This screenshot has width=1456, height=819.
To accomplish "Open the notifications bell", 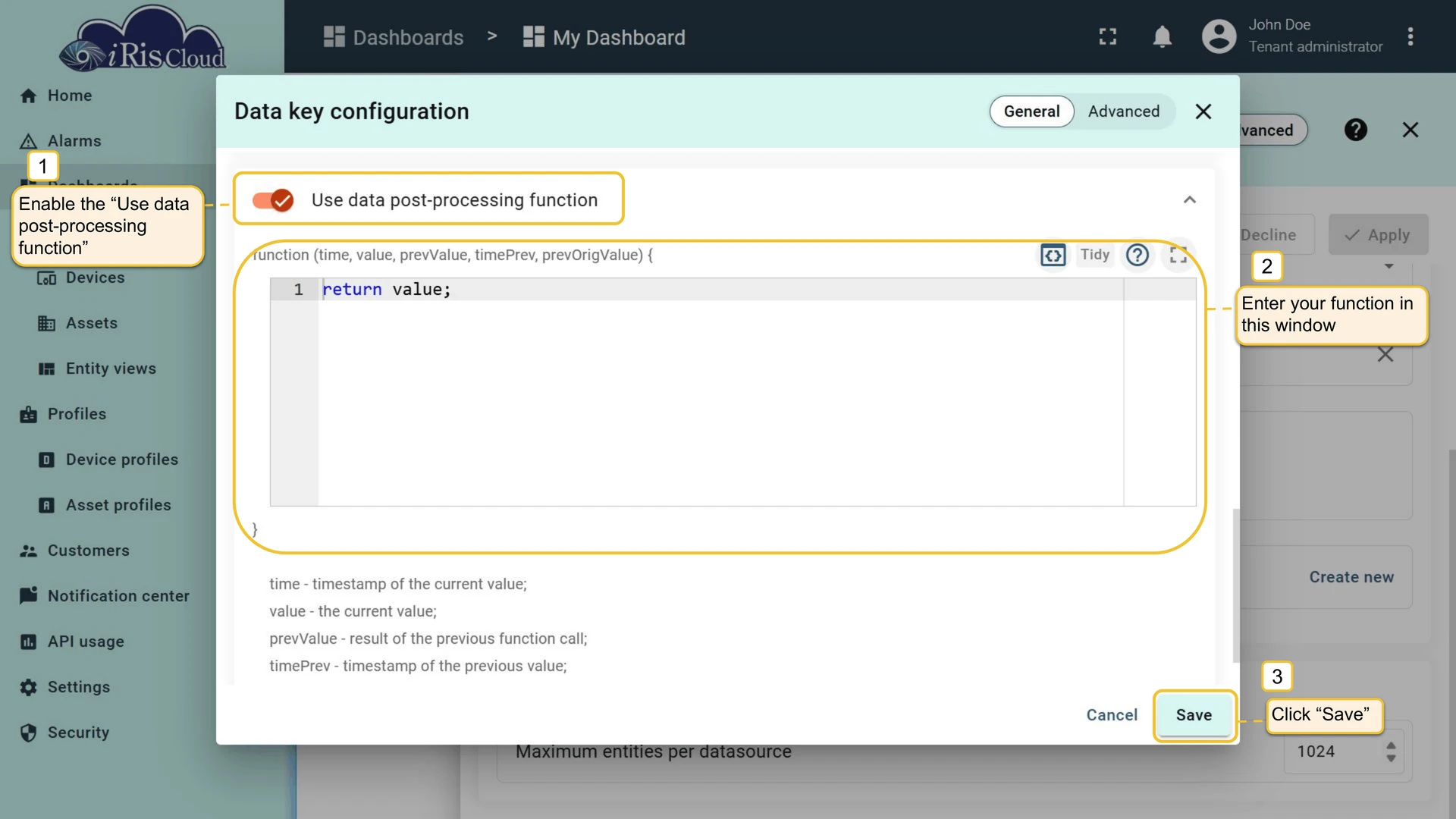I will pyautogui.click(x=1162, y=36).
